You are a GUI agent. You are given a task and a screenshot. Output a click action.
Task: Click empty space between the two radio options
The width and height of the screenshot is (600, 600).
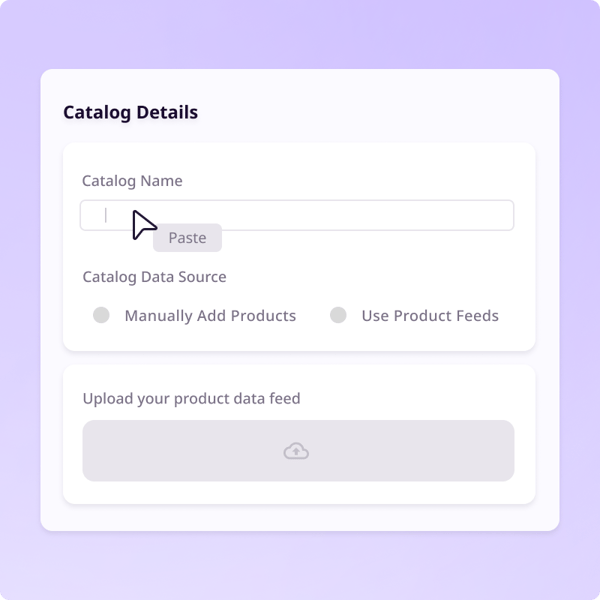coord(313,315)
